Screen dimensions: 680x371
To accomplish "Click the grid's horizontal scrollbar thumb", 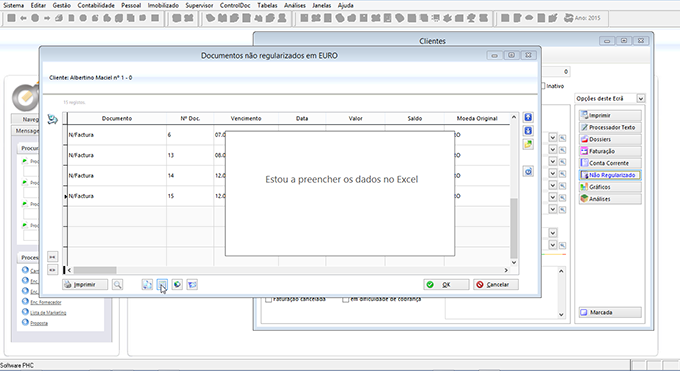I will click(95, 270).
